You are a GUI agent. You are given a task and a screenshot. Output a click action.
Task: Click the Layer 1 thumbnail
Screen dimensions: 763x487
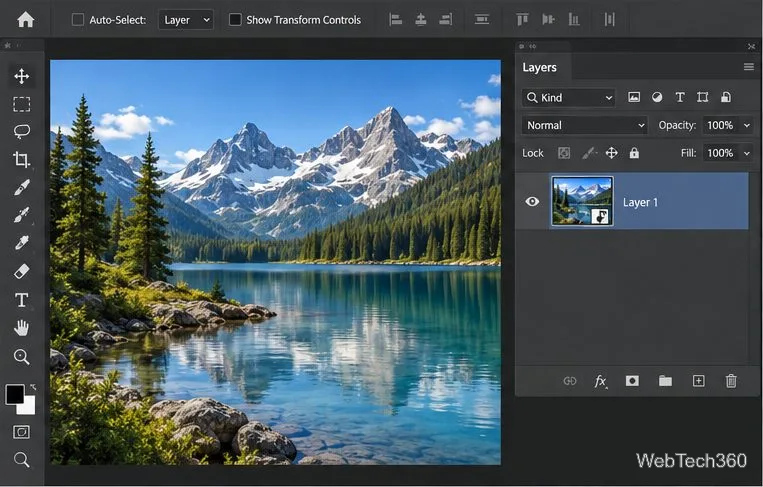(582, 201)
